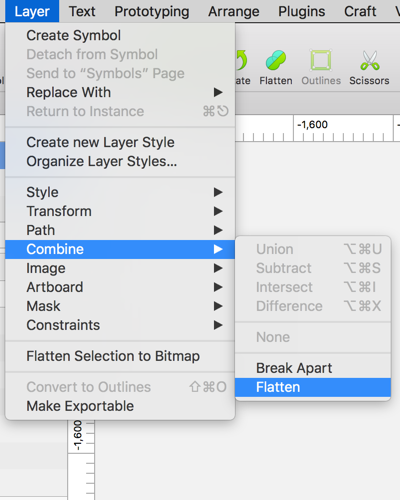This screenshot has height=500, width=400.
Task: Click the Outlines toolbar icon
Action: click(x=321, y=60)
